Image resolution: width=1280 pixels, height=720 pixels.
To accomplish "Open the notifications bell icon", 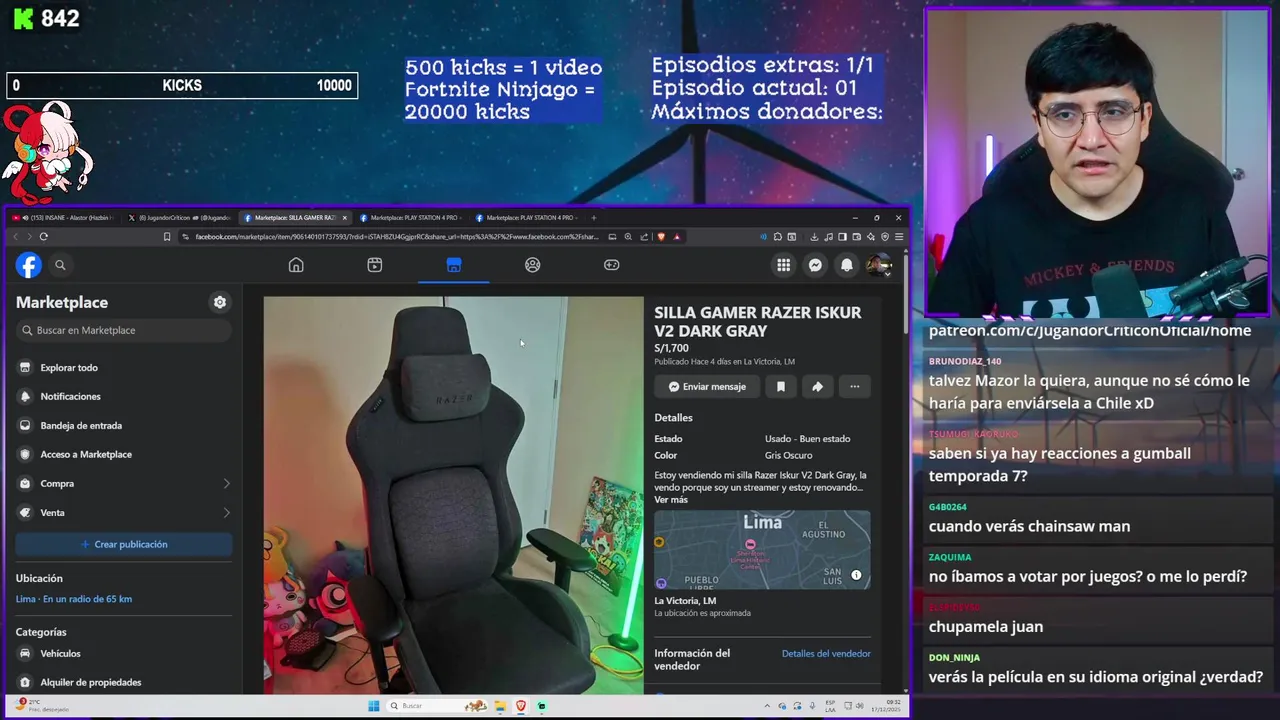I will [x=847, y=265].
